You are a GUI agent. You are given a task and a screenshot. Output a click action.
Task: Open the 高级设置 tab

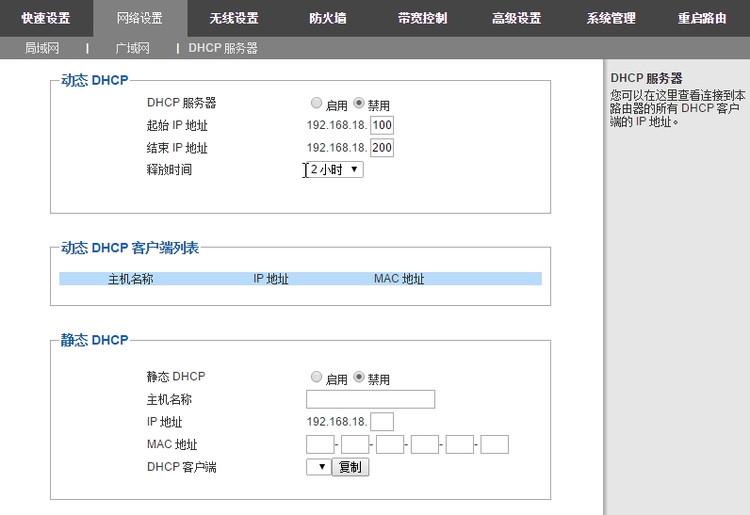coord(517,18)
